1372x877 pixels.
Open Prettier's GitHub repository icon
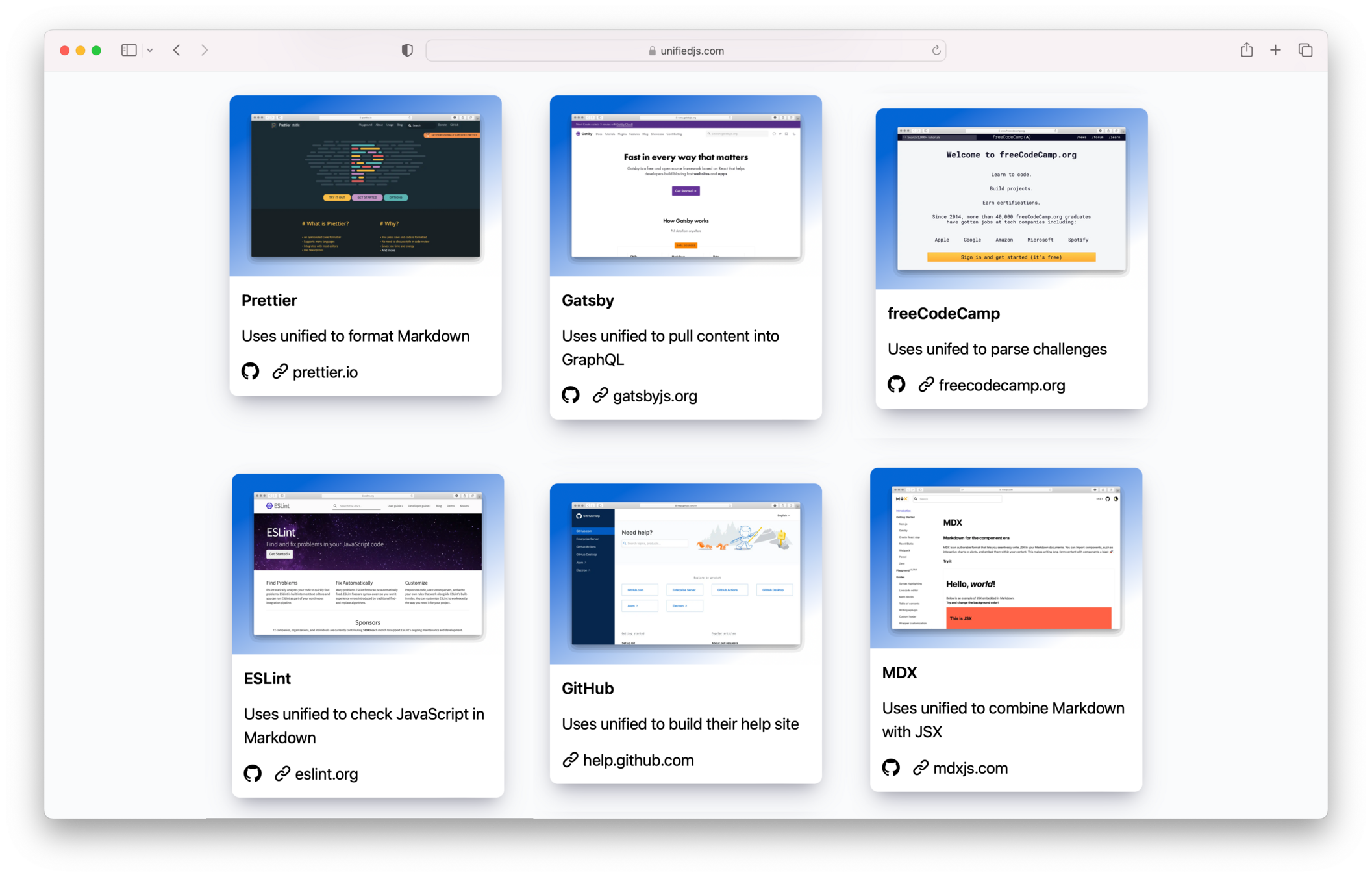tap(250, 372)
